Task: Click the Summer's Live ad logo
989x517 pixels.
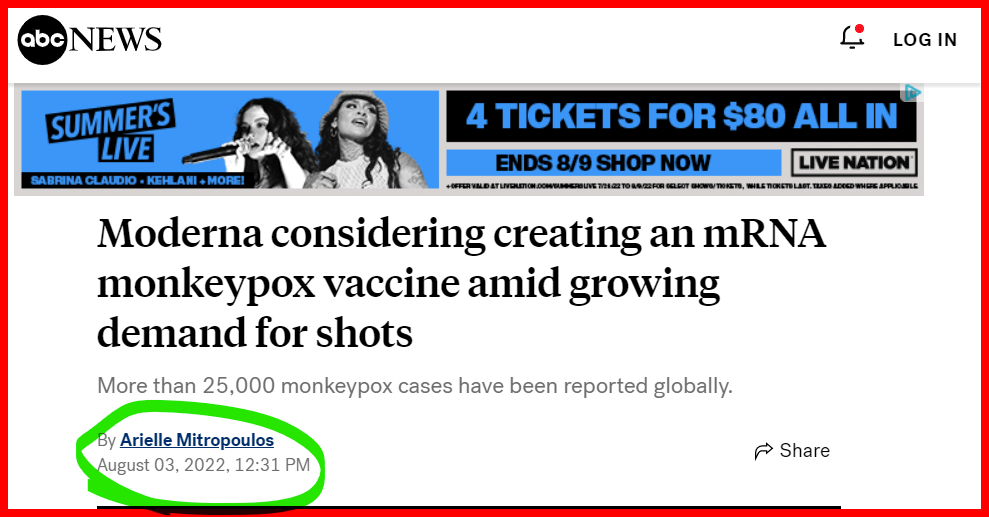Action: click(112, 132)
